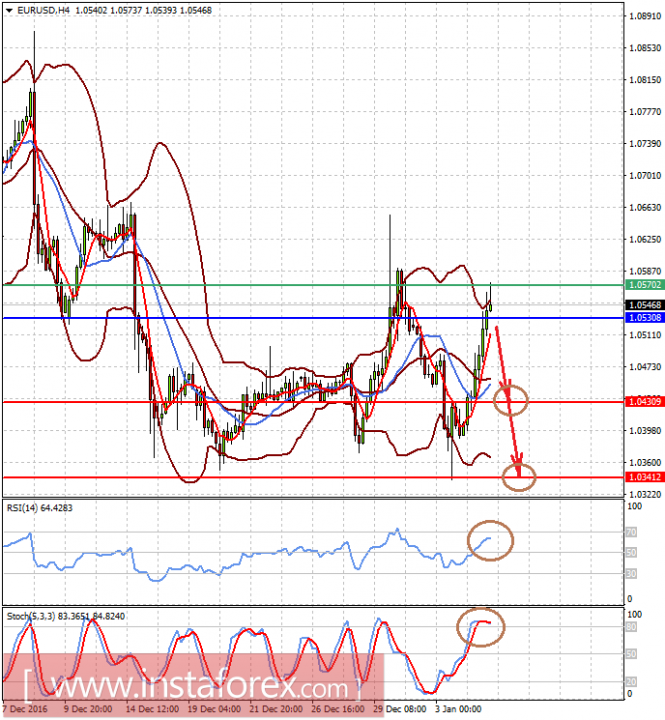
Task: Select the 29 Dec 08:00 time axis label
Action: [400, 709]
